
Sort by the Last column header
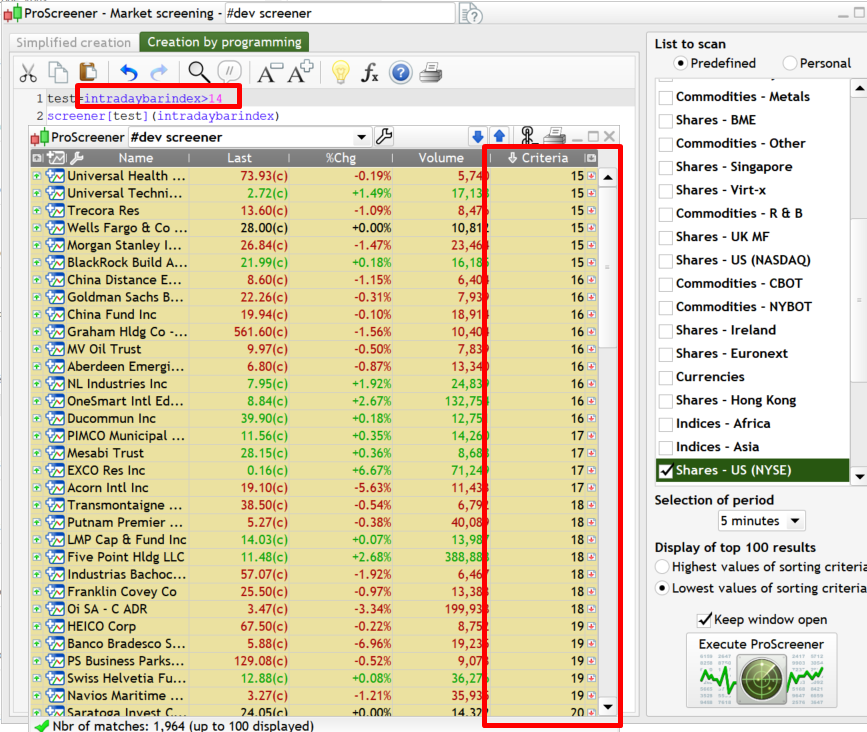[x=239, y=158]
